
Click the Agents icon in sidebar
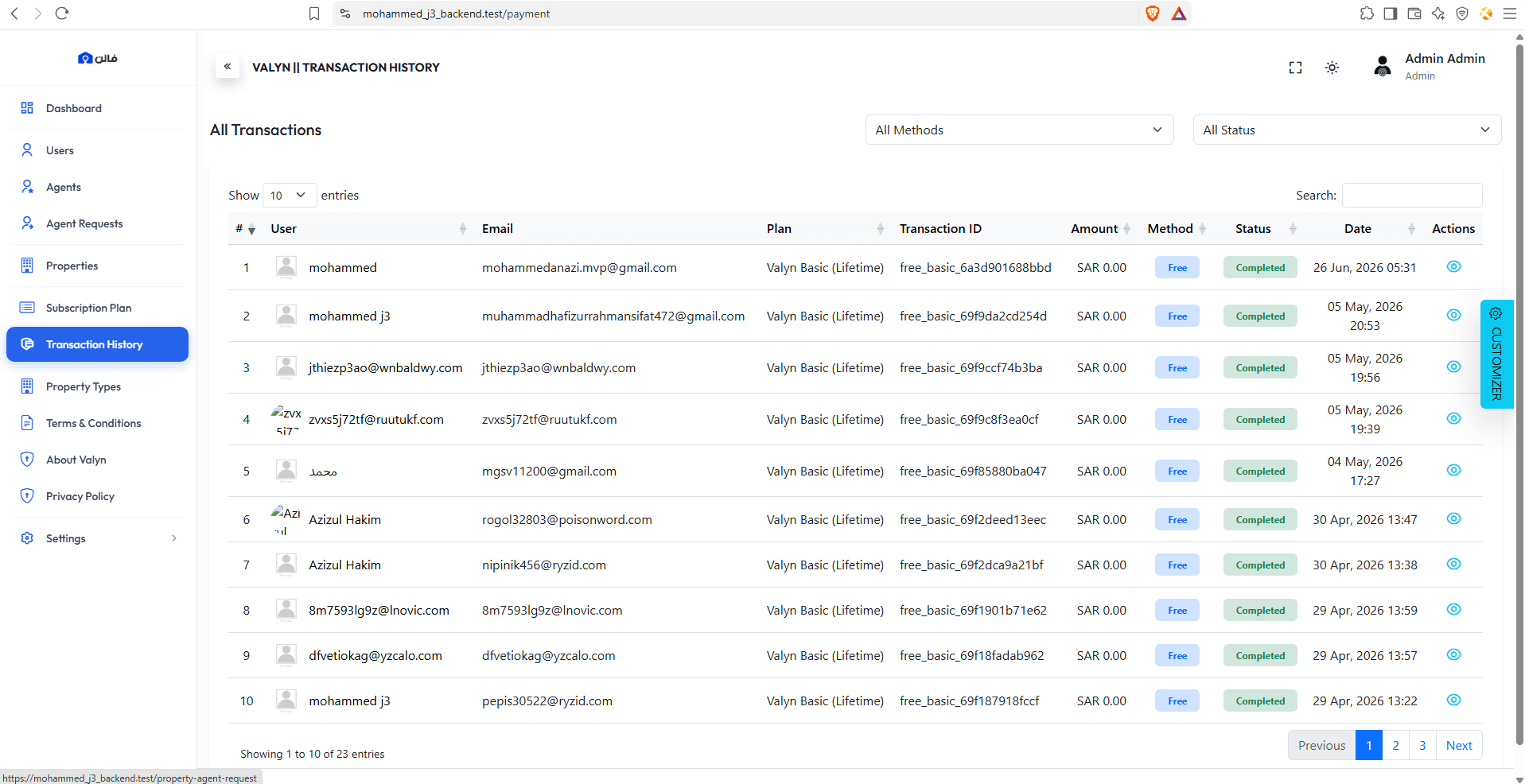pos(27,187)
